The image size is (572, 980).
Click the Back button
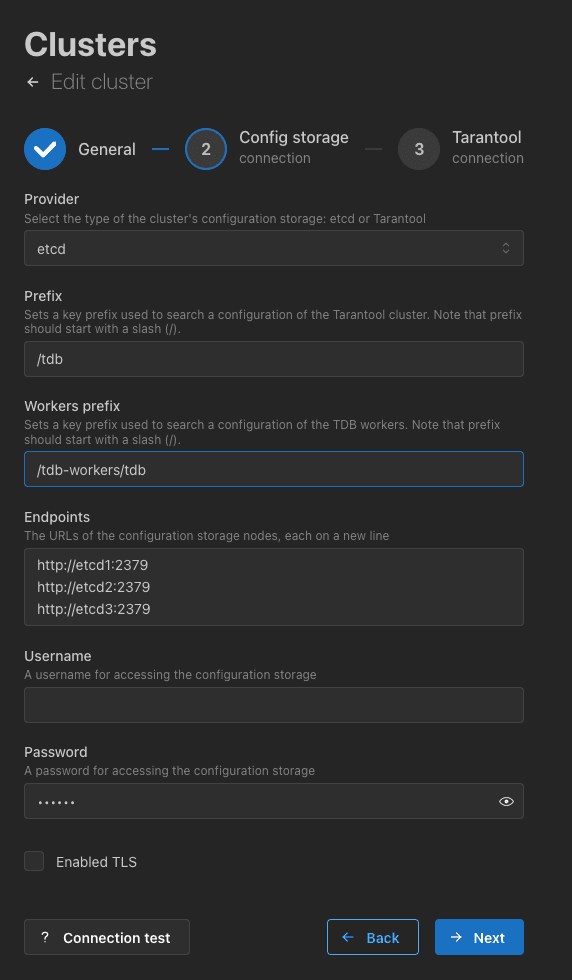(373, 937)
